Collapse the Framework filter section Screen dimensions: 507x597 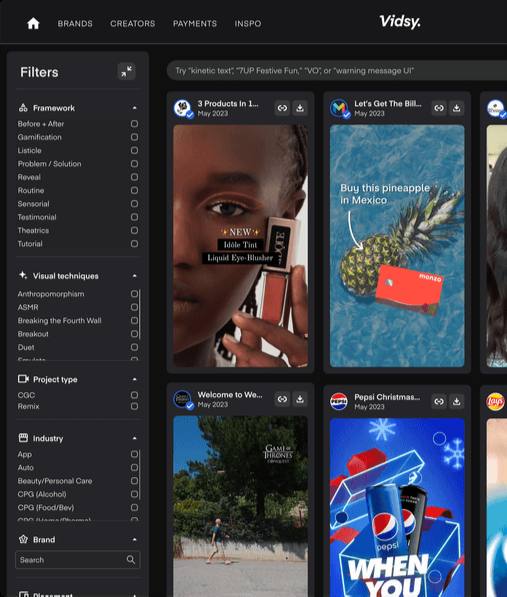[x=134, y=108]
